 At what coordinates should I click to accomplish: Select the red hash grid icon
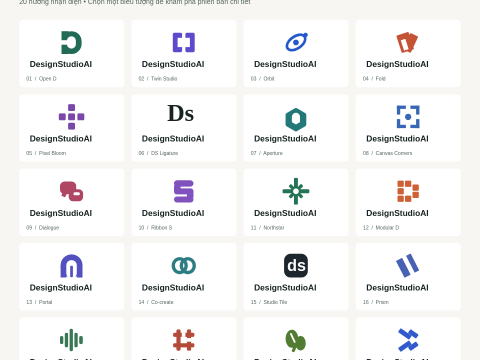coord(184,340)
